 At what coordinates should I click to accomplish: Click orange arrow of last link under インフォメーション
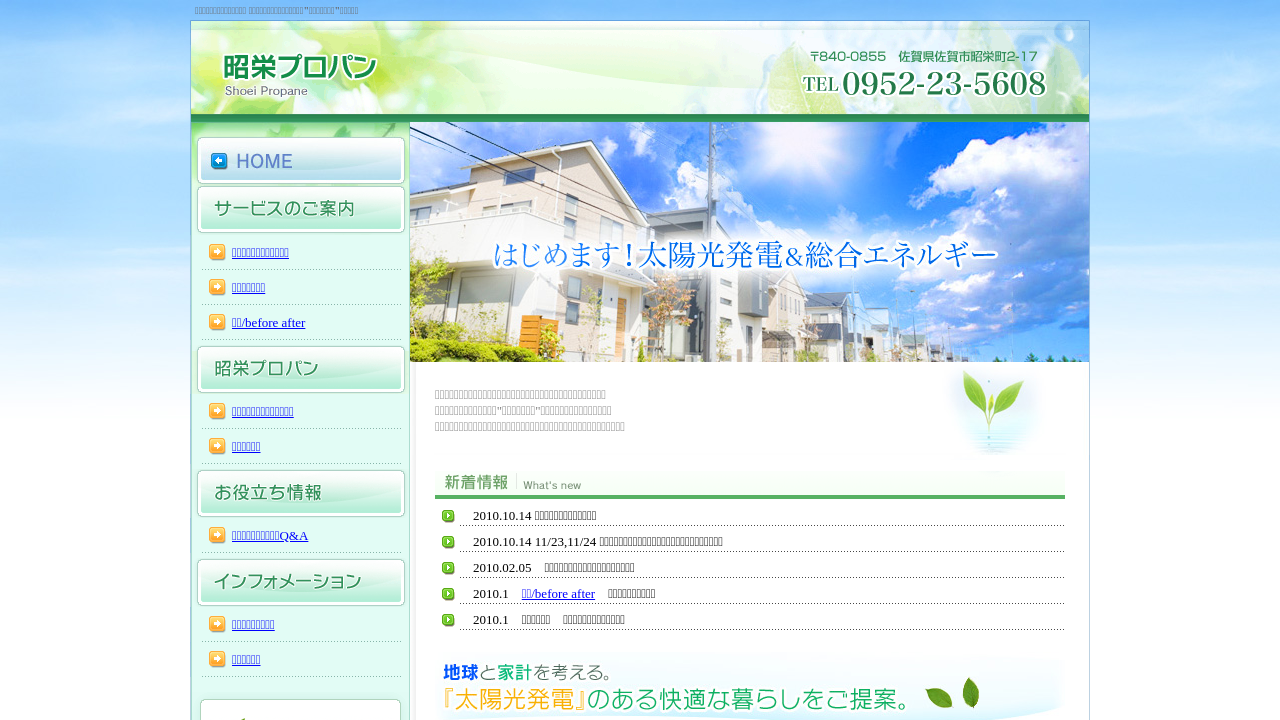click(217, 659)
